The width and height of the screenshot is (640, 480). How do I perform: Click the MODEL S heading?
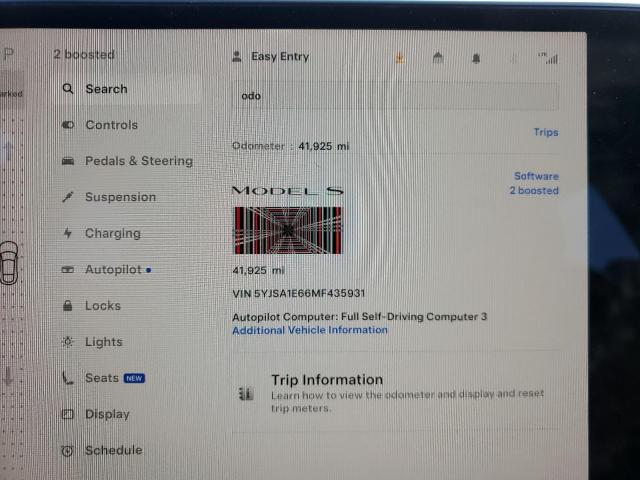[288, 191]
